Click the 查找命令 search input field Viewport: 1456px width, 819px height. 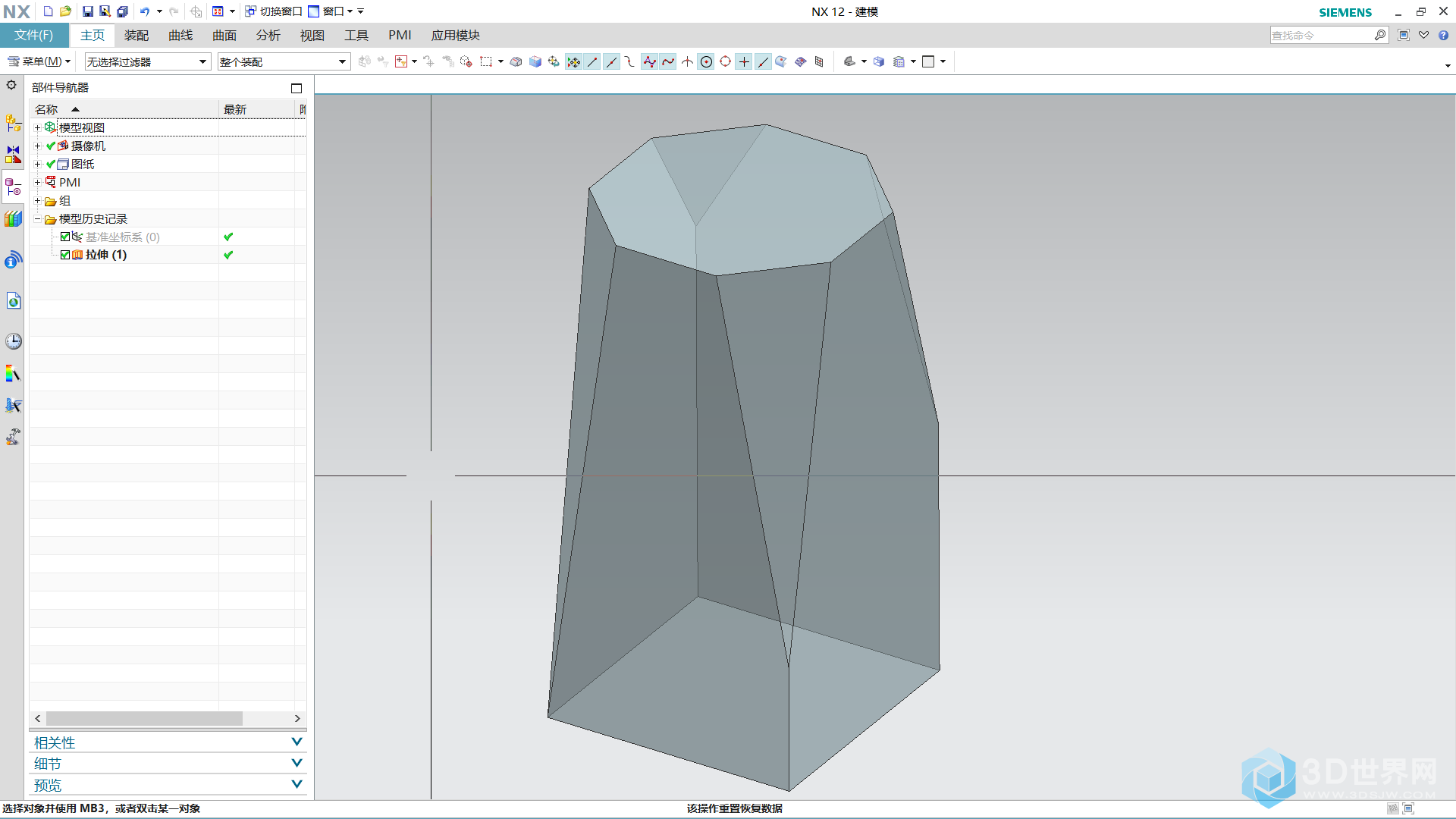[1322, 35]
